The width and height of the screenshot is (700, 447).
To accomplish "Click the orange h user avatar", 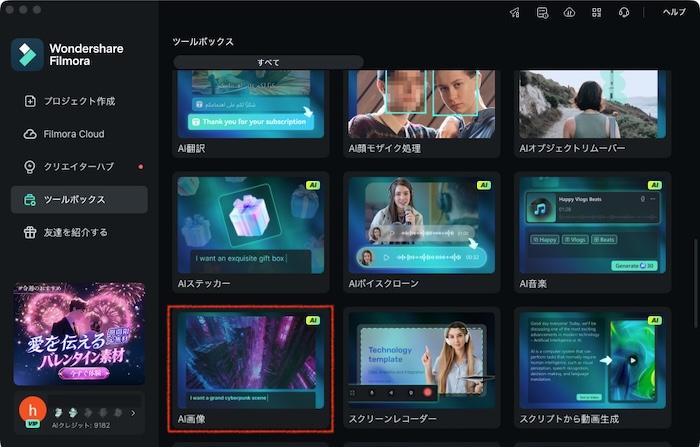I will click(32, 410).
